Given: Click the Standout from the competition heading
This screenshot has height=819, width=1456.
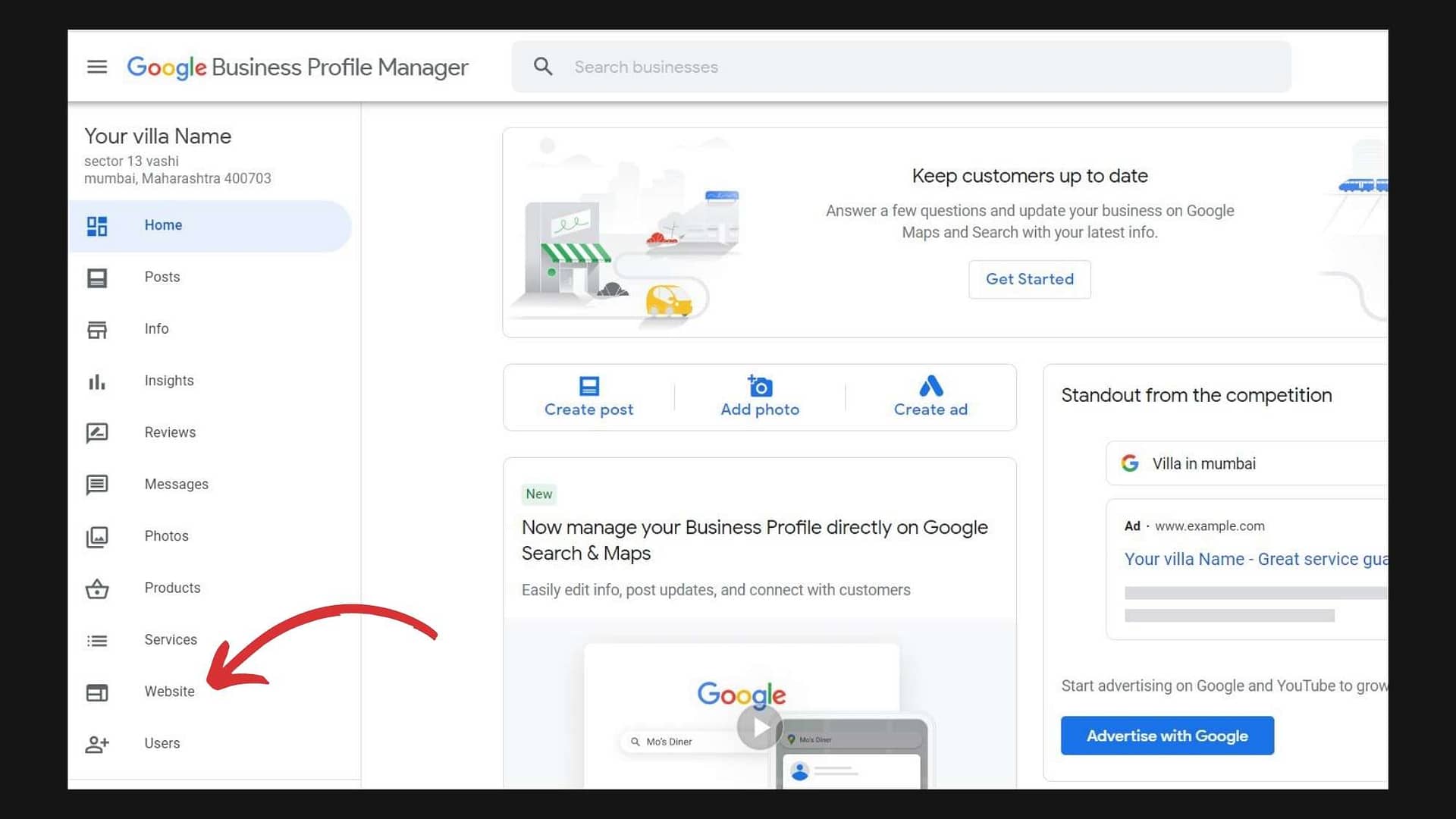Looking at the screenshot, I should point(1196,395).
